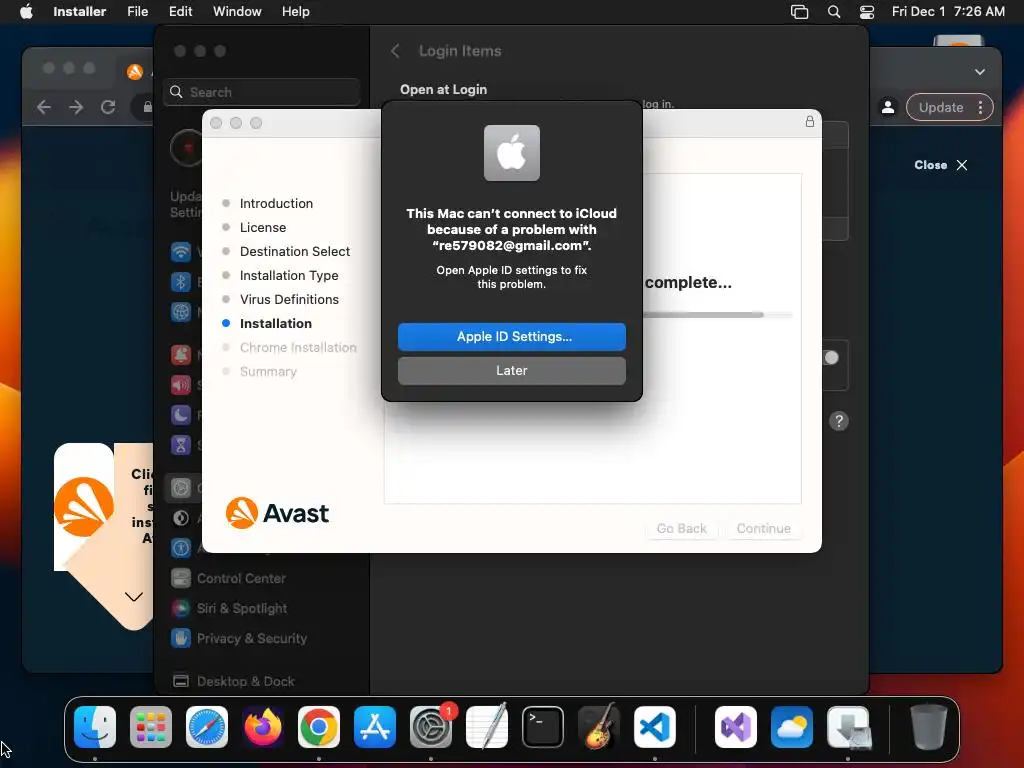The height and width of the screenshot is (768, 1024).
Task: Click the Avast tab favicon in browser
Action: [x=135, y=72]
